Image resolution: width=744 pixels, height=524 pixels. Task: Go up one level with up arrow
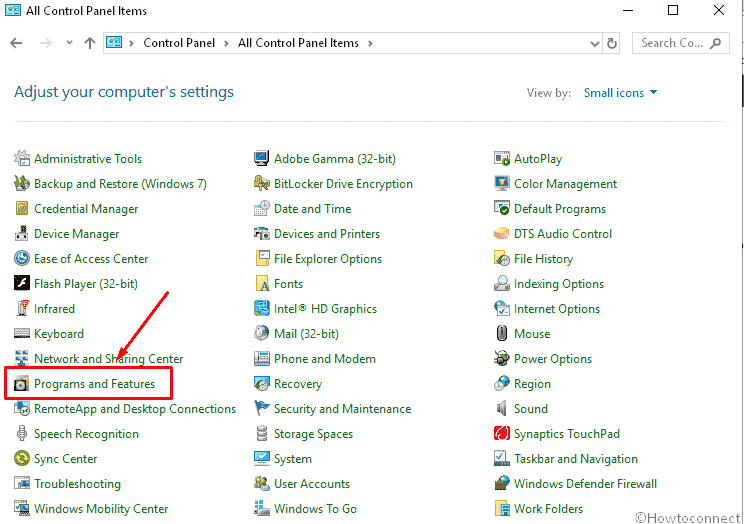[x=90, y=43]
